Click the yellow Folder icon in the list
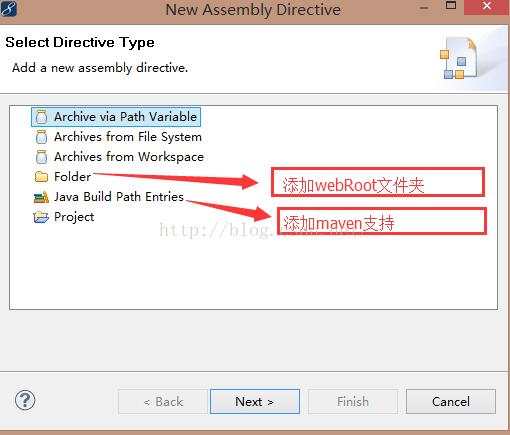This screenshot has width=510, height=435. coord(41,177)
